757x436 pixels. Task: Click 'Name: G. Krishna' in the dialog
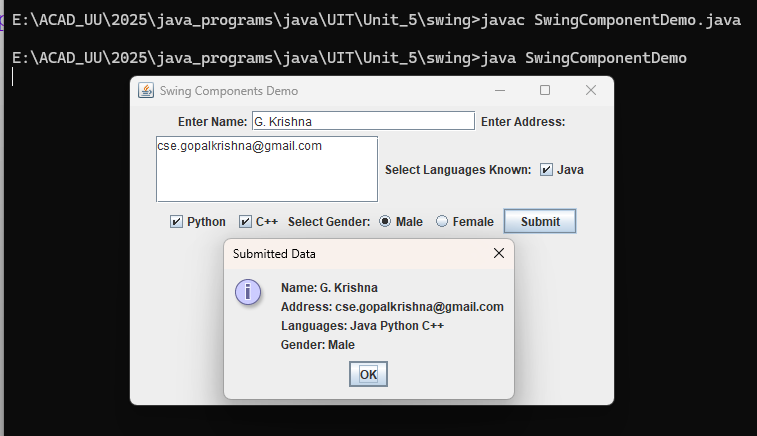[329, 288]
